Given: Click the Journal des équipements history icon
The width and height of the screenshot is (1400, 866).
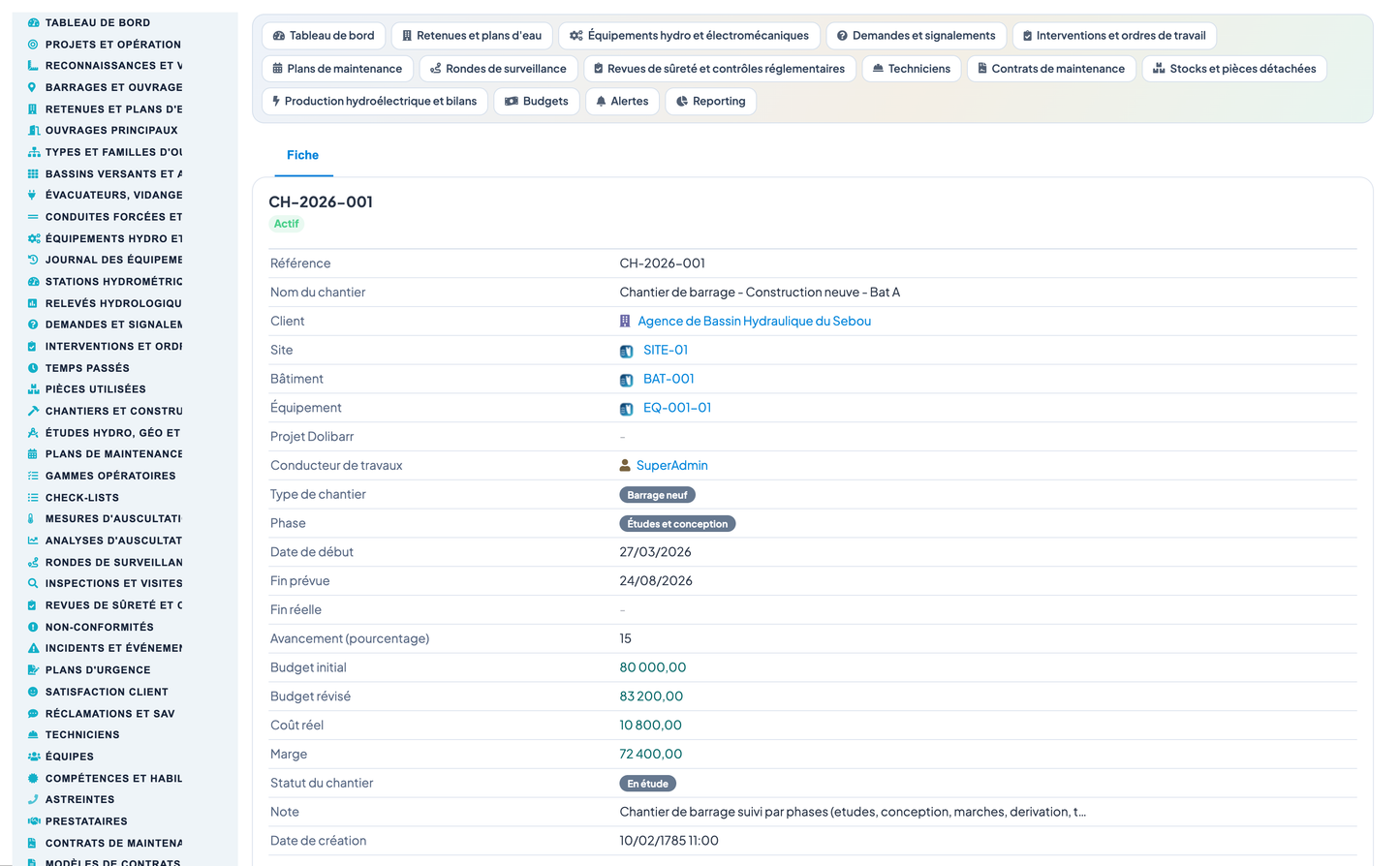Looking at the screenshot, I should pos(33,260).
